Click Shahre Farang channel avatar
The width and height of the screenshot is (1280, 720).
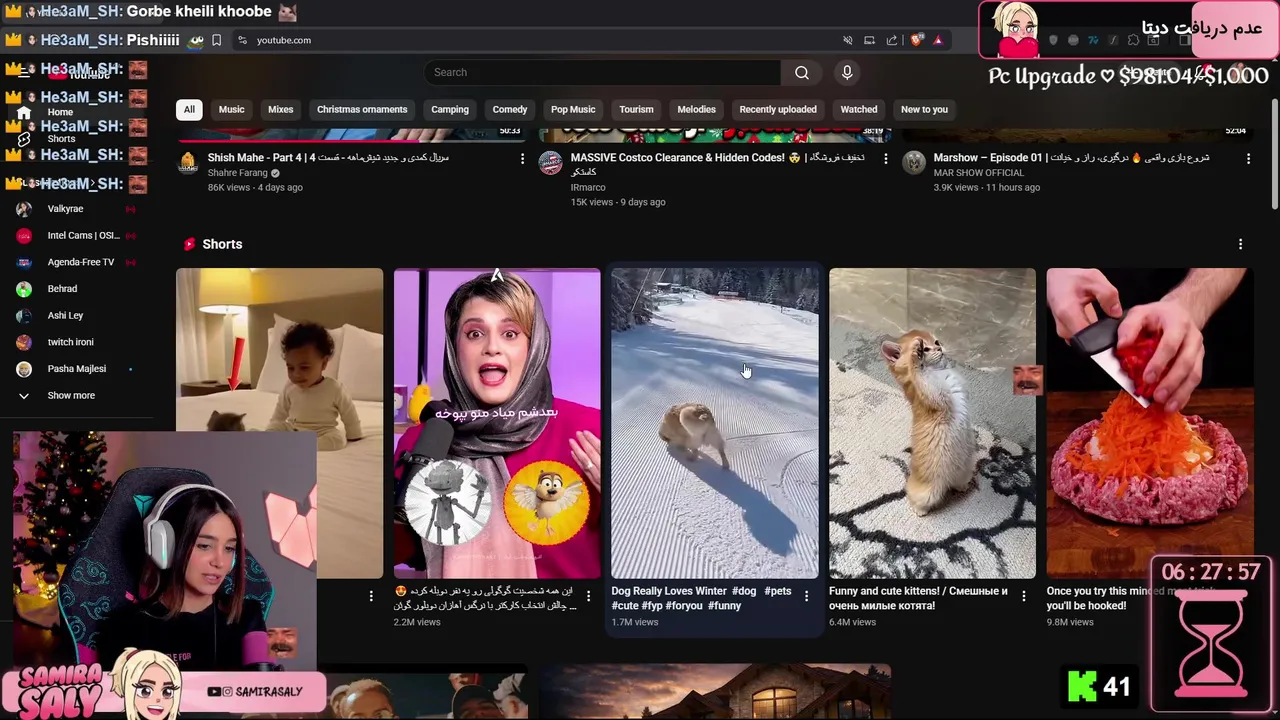coord(188,163)
